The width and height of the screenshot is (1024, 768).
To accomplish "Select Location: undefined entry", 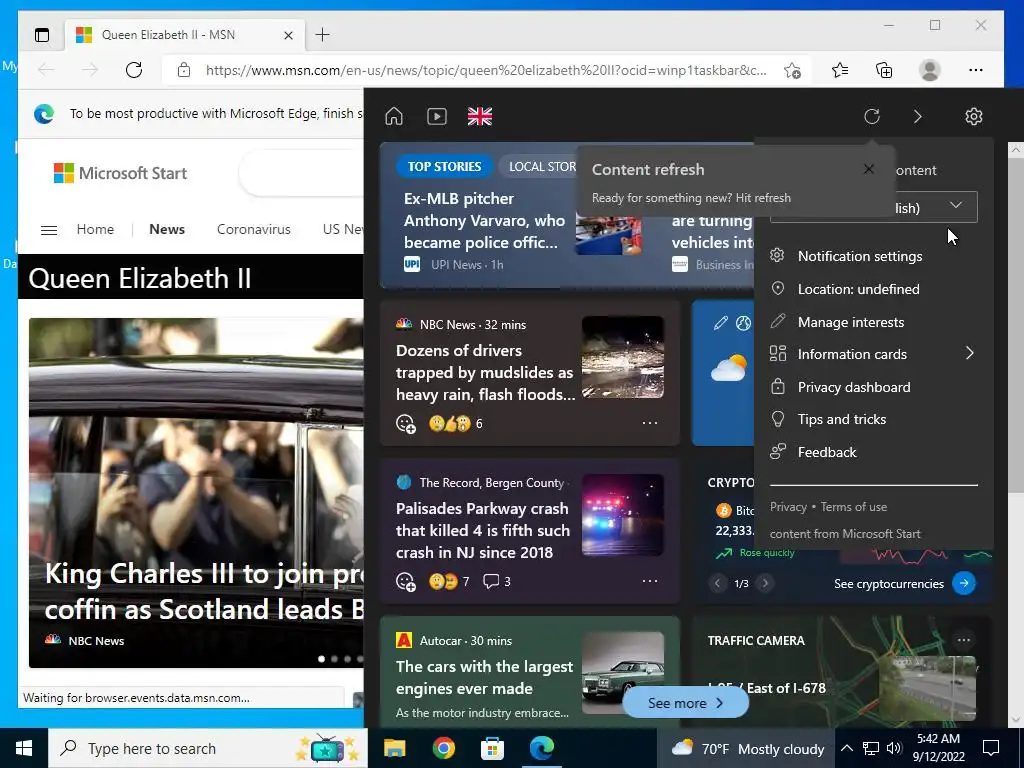I will (858, 289).
